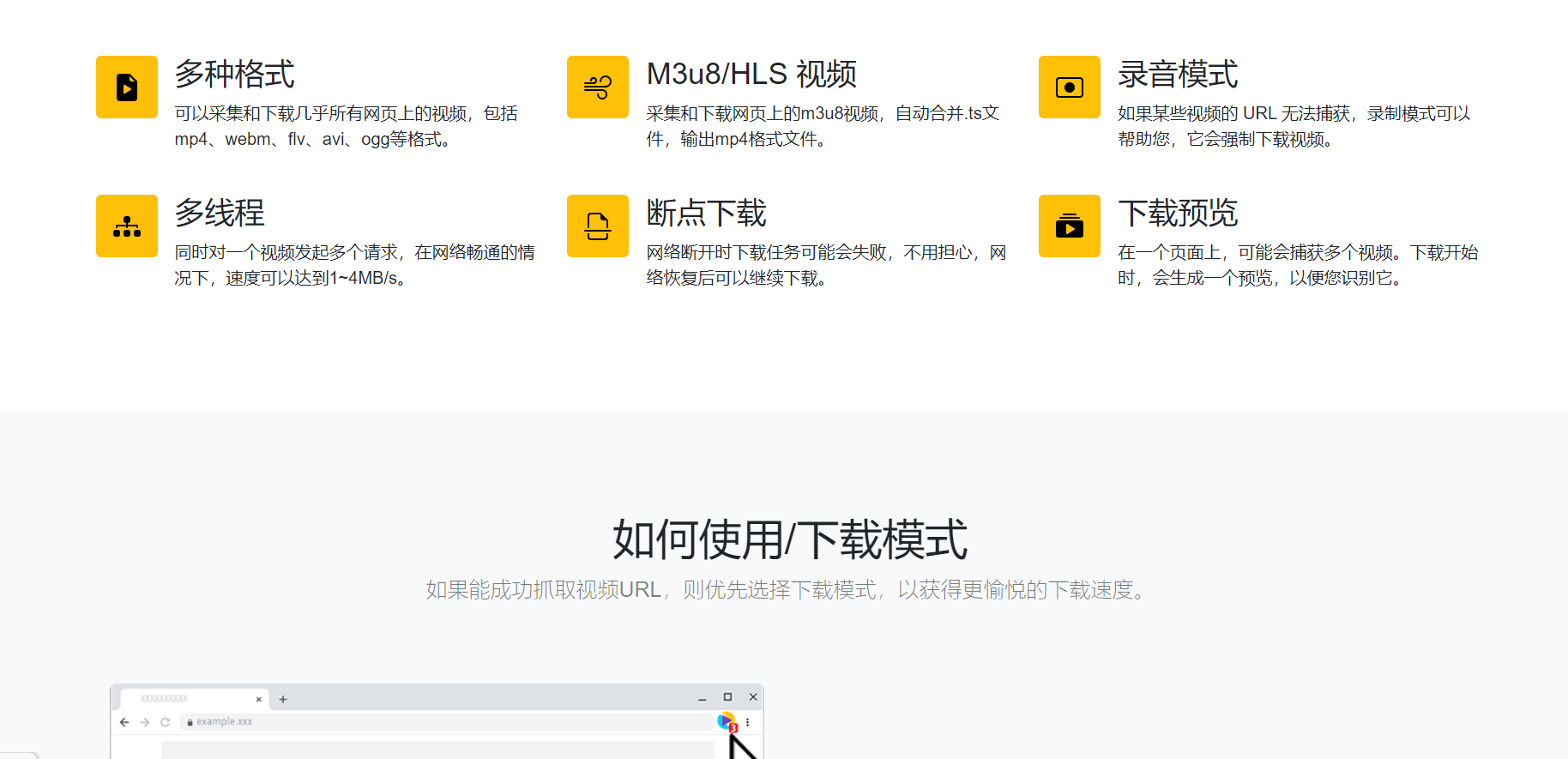Add a new tab with the plus button
The height and width of the screenshot is (759, 1568).
pyautogui.click(x=283, y=699)
